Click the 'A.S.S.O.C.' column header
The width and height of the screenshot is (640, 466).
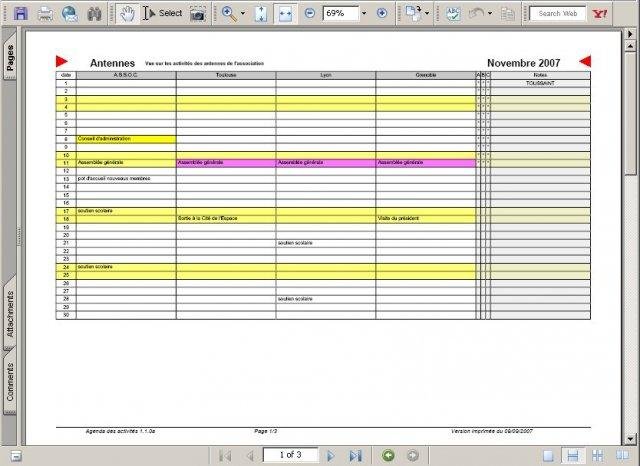126,75
